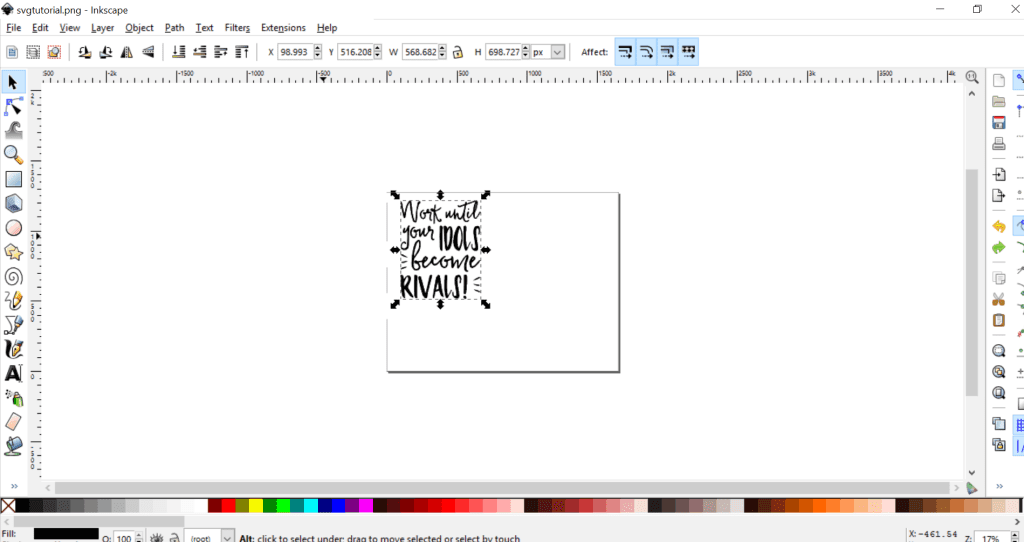The width and height of the screenshot is (1024, 542).
Task: Toggle scale stroke width affect button
Action: click(625, 52)
